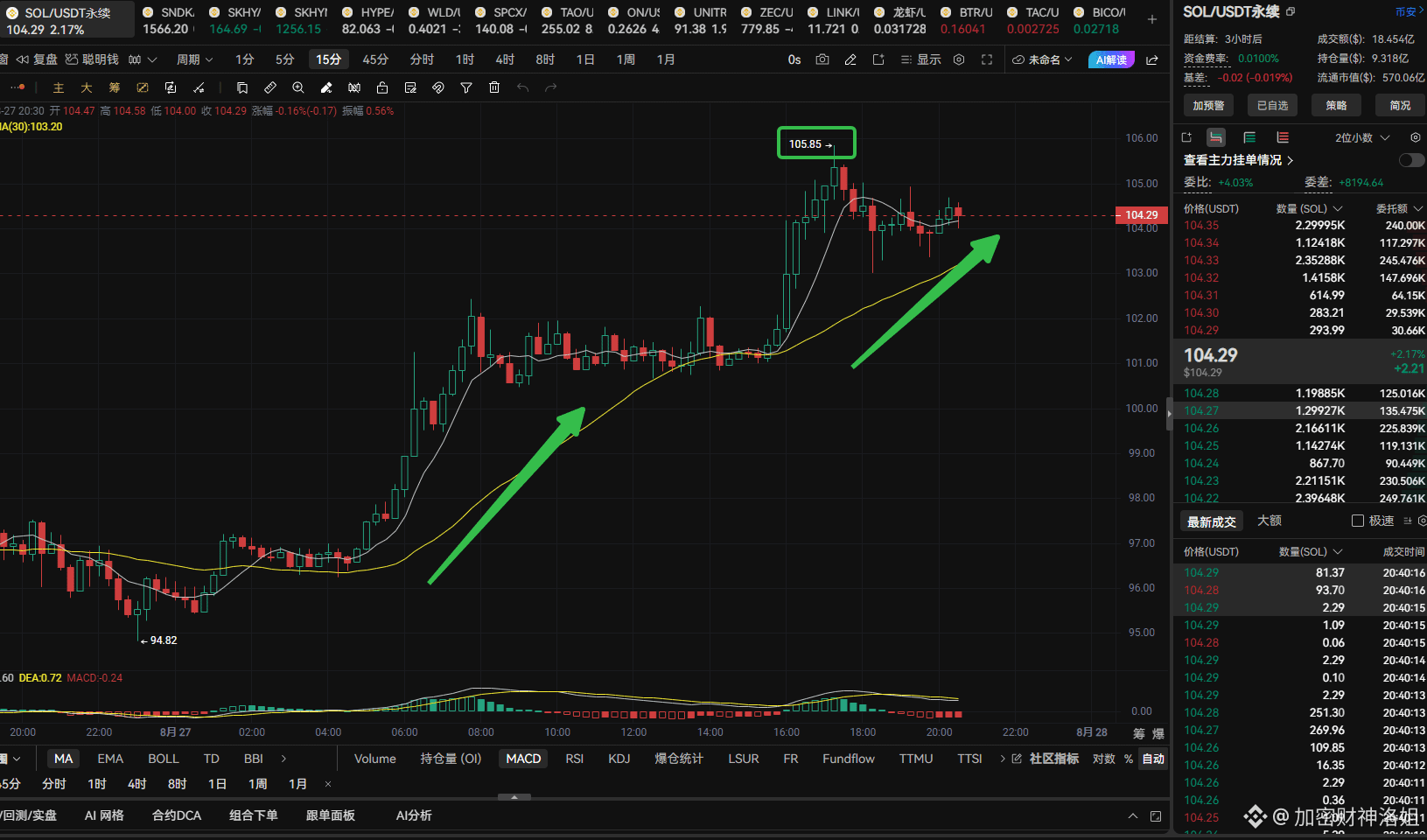Open the AI 网格 bottom tab
The height and width of the screenshot is (840, 1427).
tap(104, 815)
